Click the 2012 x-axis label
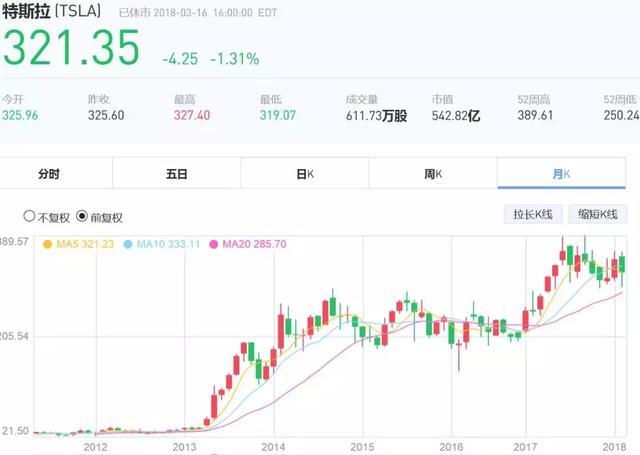This screenshot has width=640, height=455. pos(95,447)
